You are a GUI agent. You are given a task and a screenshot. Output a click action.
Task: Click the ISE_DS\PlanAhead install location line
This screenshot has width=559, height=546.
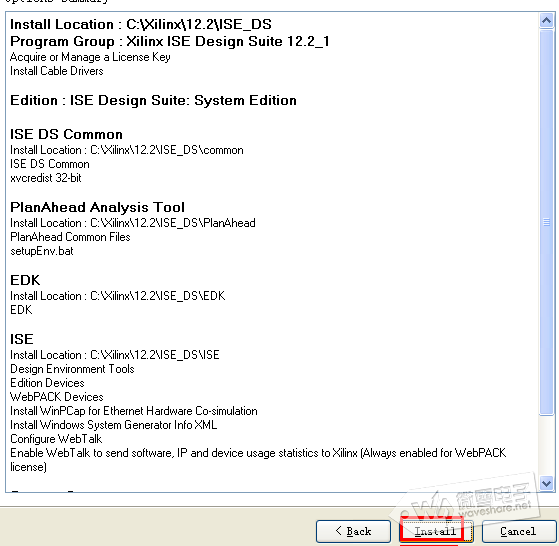[133, 223]
